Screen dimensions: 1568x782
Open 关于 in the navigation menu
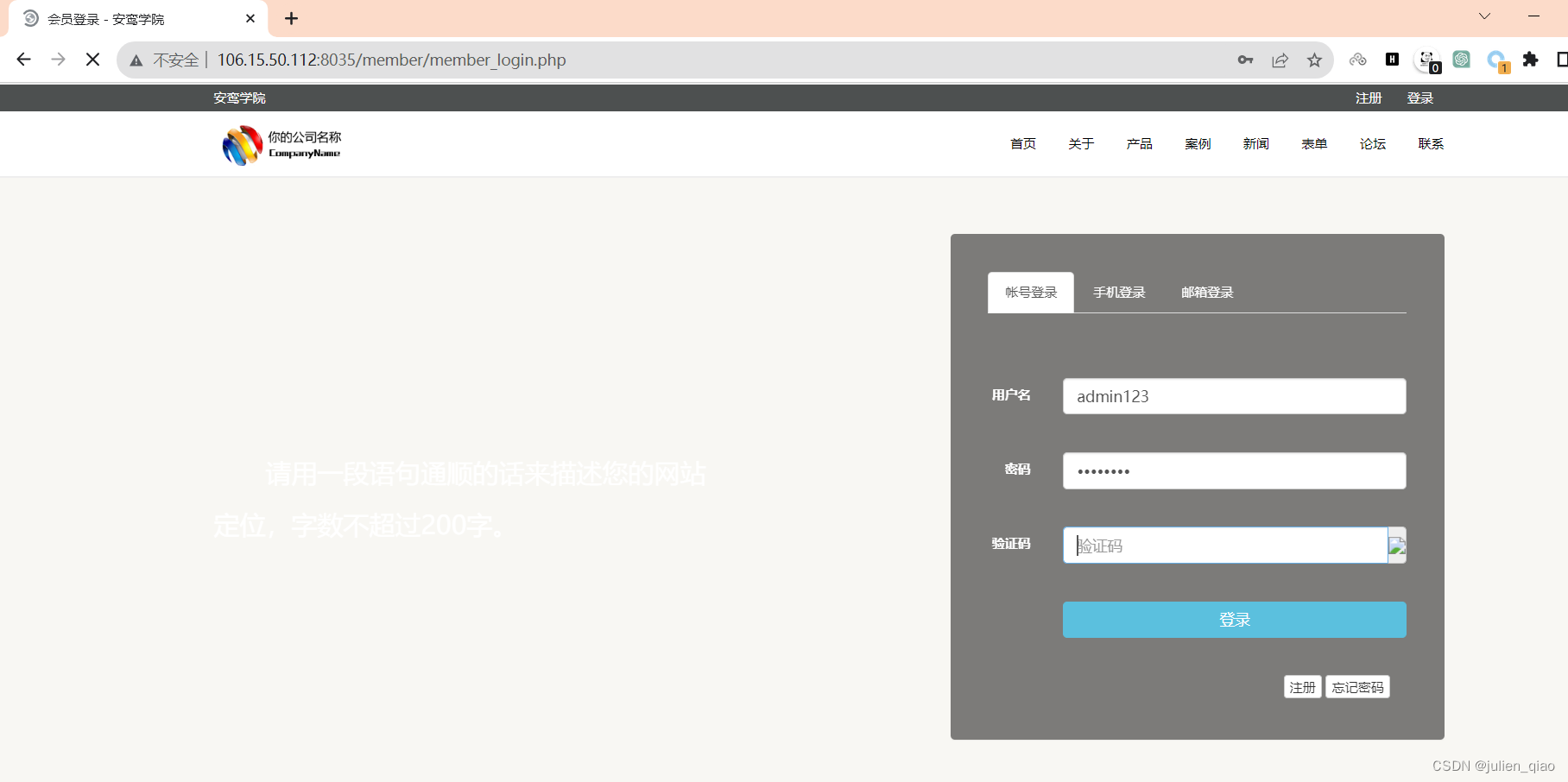[x=1081, y=144]
